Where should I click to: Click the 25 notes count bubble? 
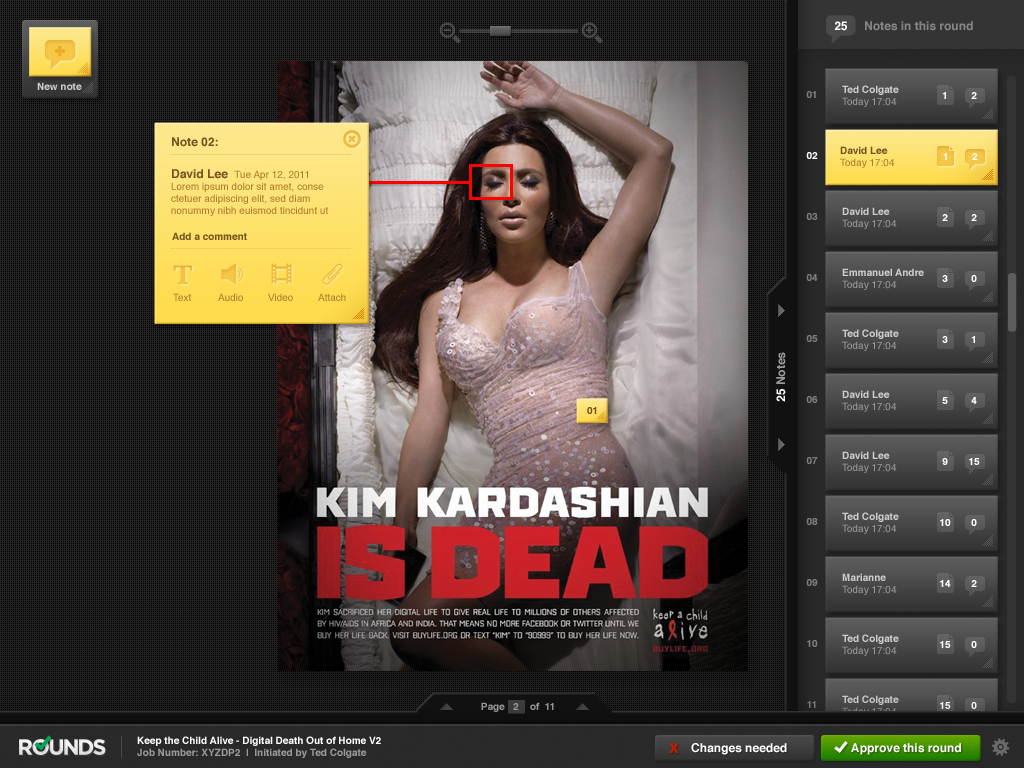pos(840,27)
